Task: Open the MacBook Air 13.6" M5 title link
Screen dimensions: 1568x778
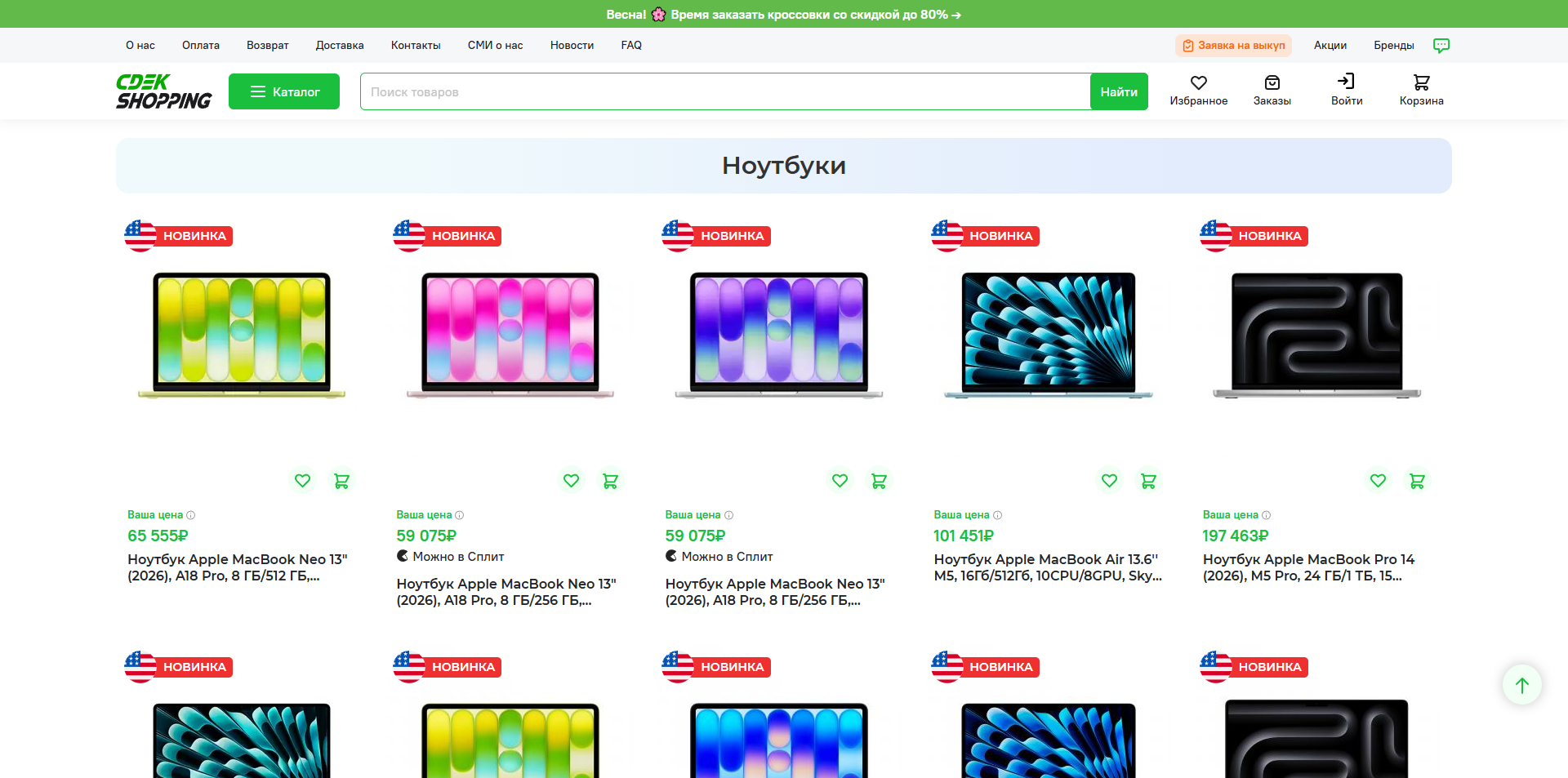Action: pos(1048,567)
